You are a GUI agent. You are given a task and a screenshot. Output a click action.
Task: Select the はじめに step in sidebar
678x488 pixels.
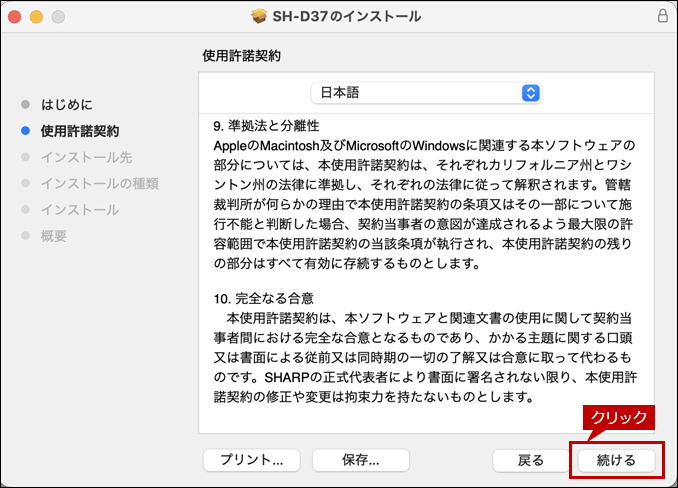(67, 104)
